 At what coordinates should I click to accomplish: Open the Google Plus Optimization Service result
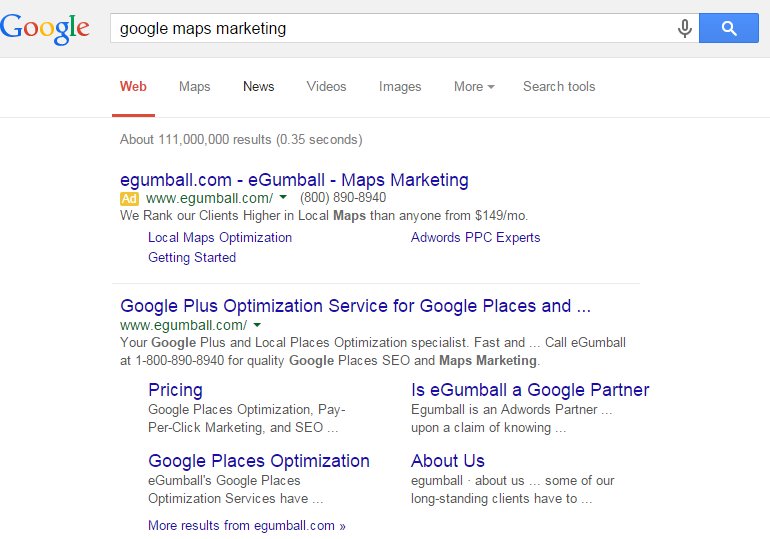355,306
